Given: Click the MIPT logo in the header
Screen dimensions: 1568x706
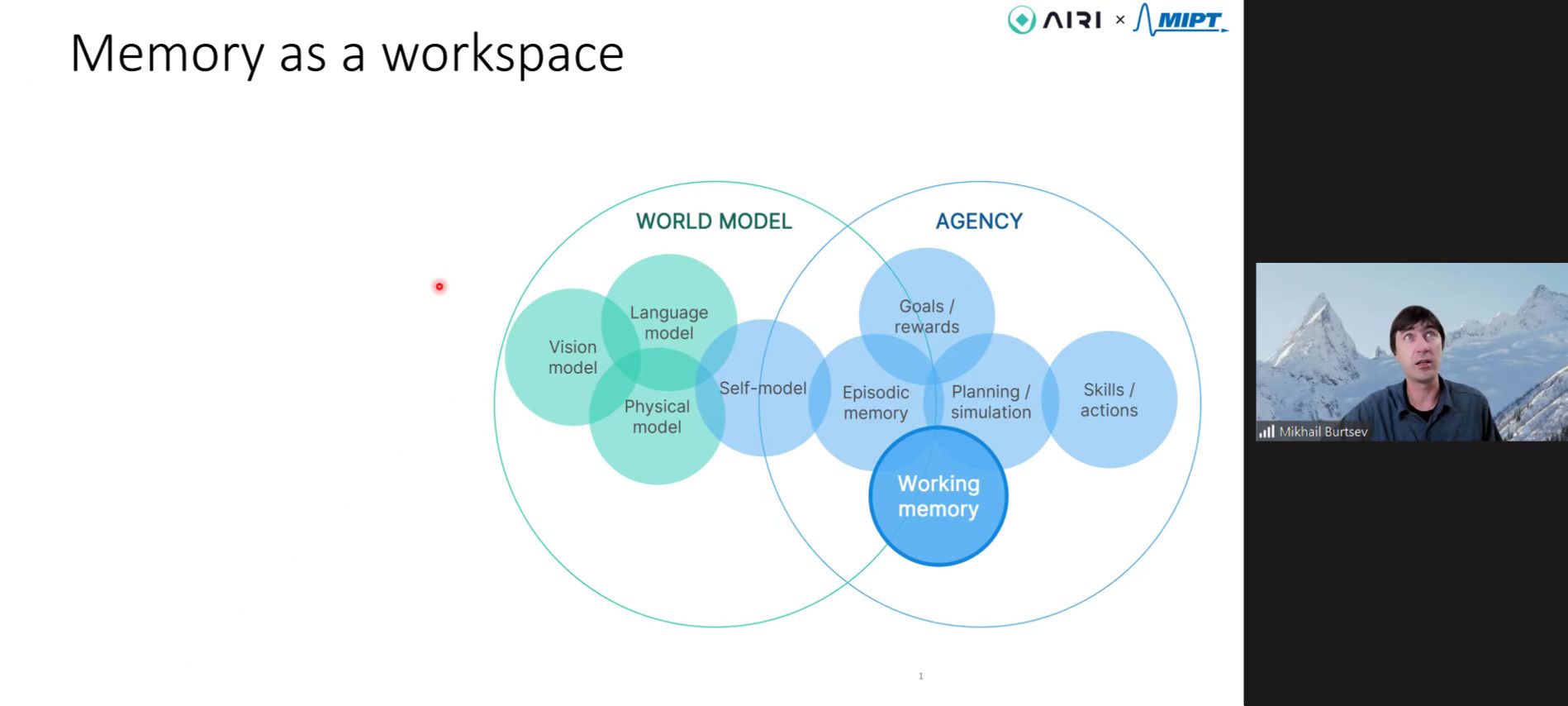Looking at the screenshot, I should [1181, 20].
